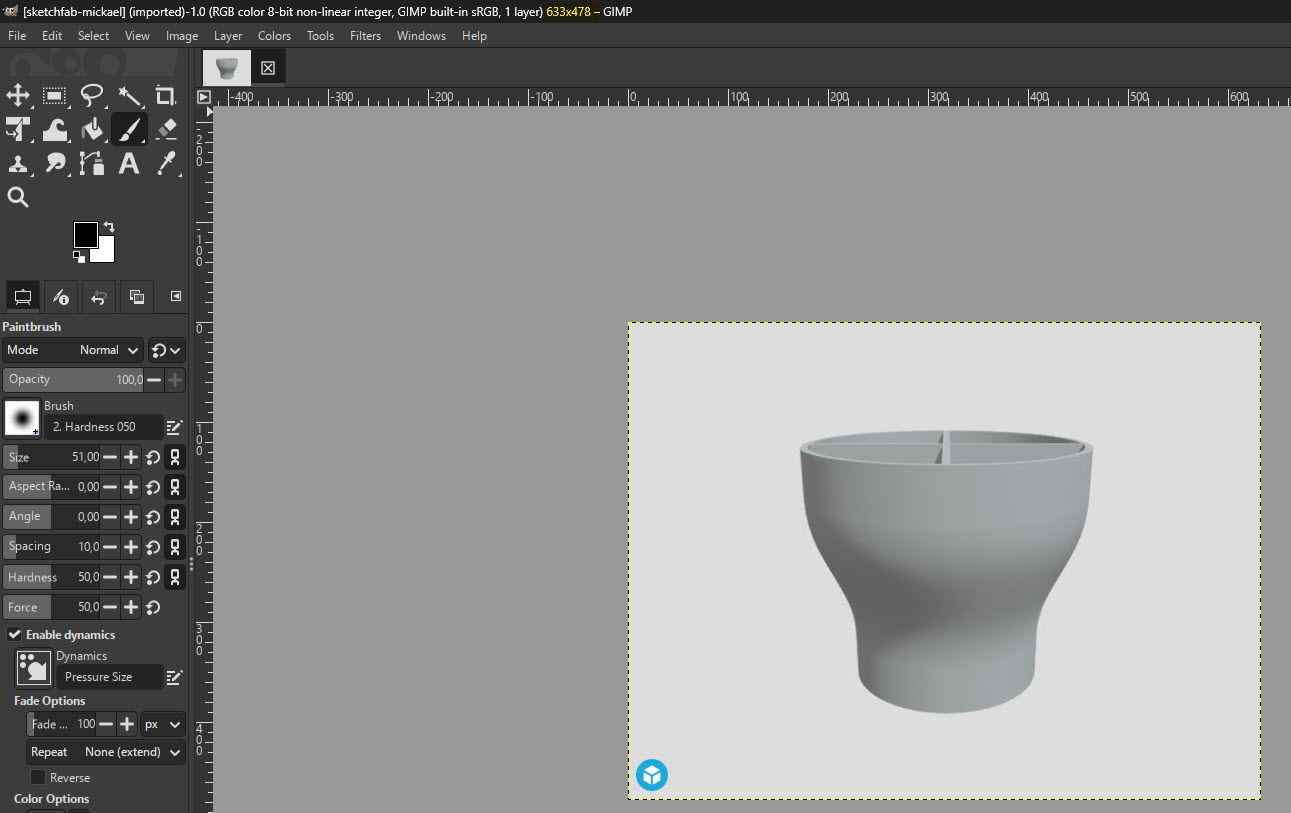The width and height of the screenshot is (1291, 813).
Task: Toggle link of Size to brush default
Action: pyautogui.click(x=175, y=457)
